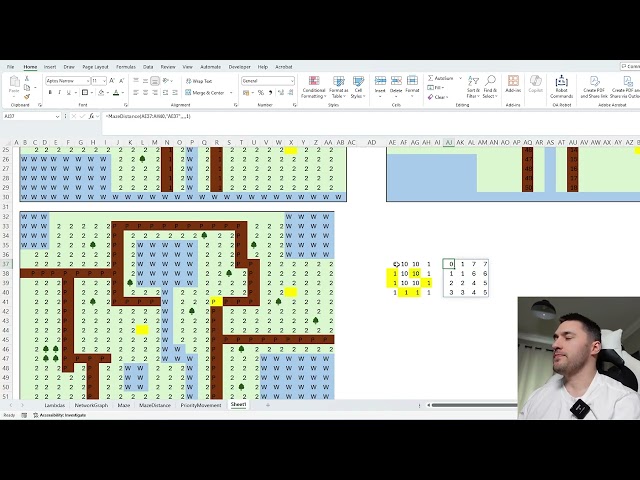640x480 pixels.
Task: Open Sort & Filter
Action: point(473,87)
